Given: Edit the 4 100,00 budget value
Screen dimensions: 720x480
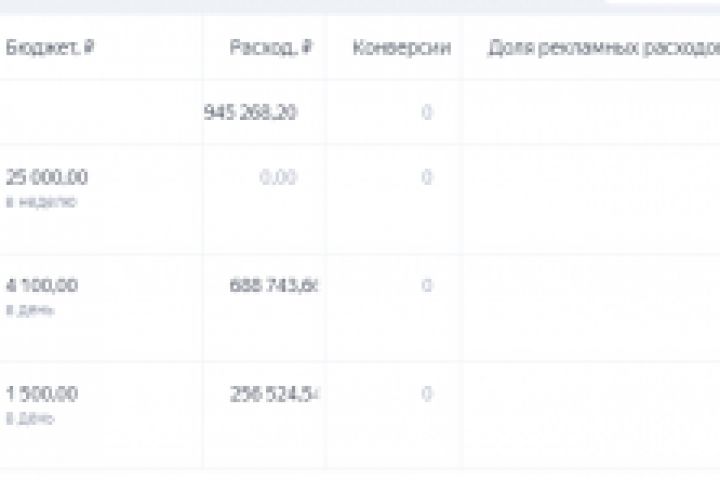Looking at the screenshot, I should [x=42, y=285].
